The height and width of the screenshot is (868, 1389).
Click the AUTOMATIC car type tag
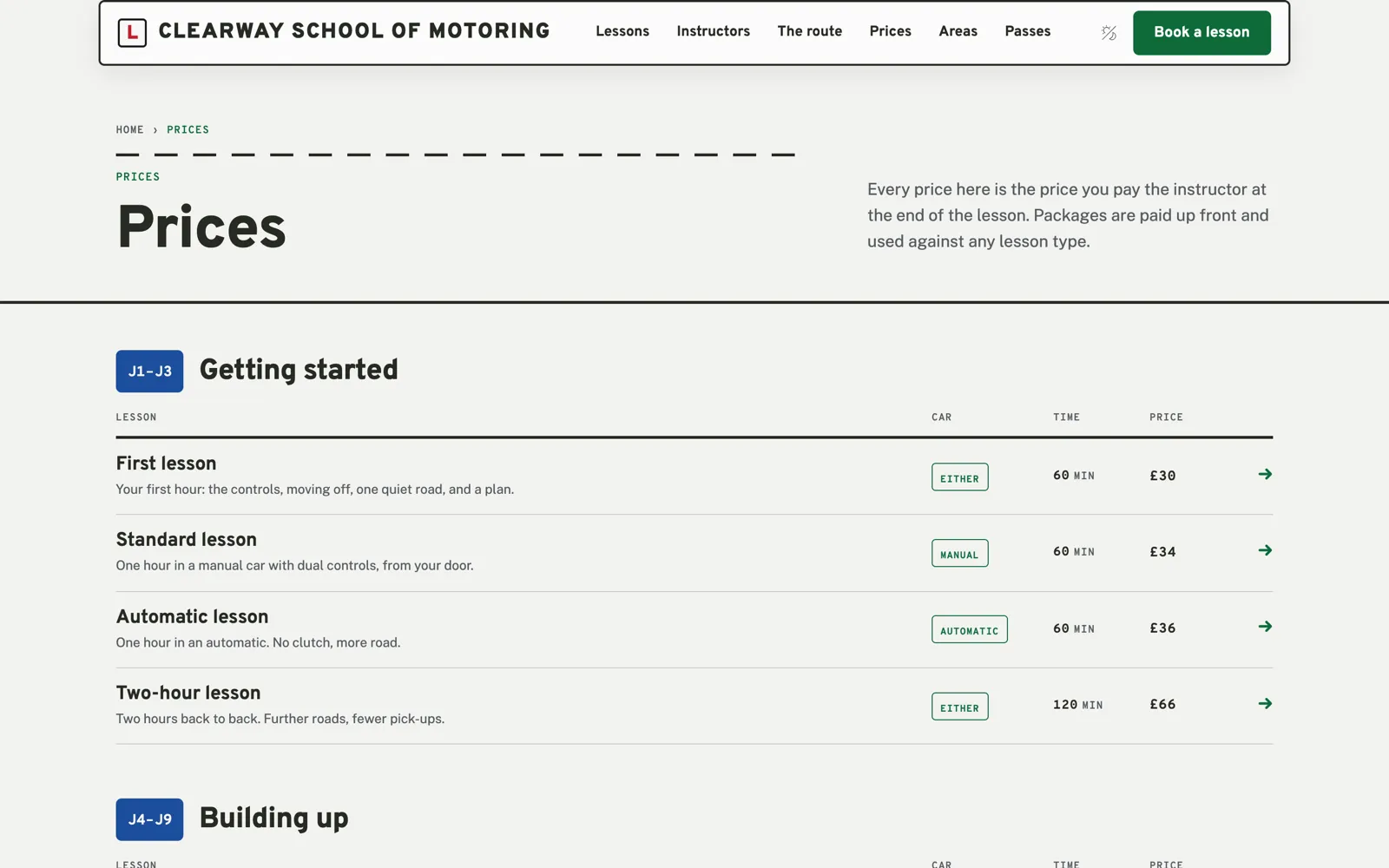pyautogui.click(x=970, y=629)
